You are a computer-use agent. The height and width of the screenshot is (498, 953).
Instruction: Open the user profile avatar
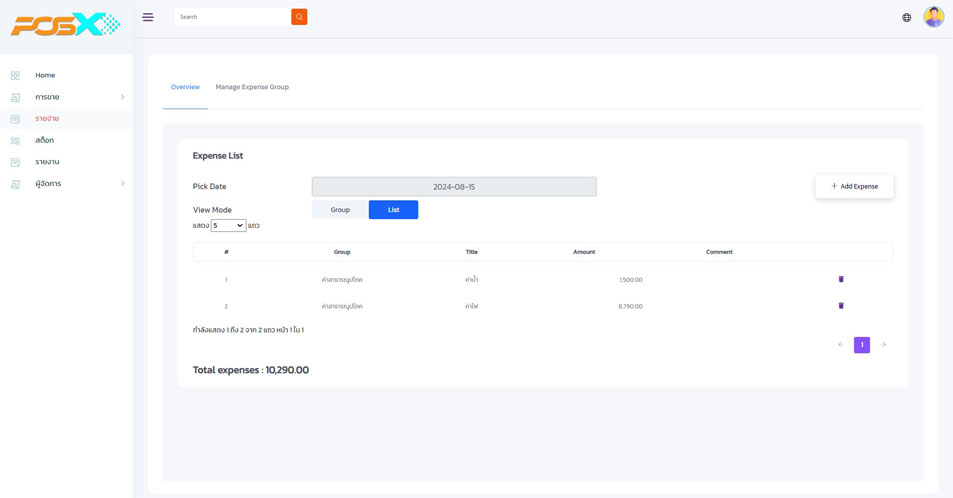933,17
